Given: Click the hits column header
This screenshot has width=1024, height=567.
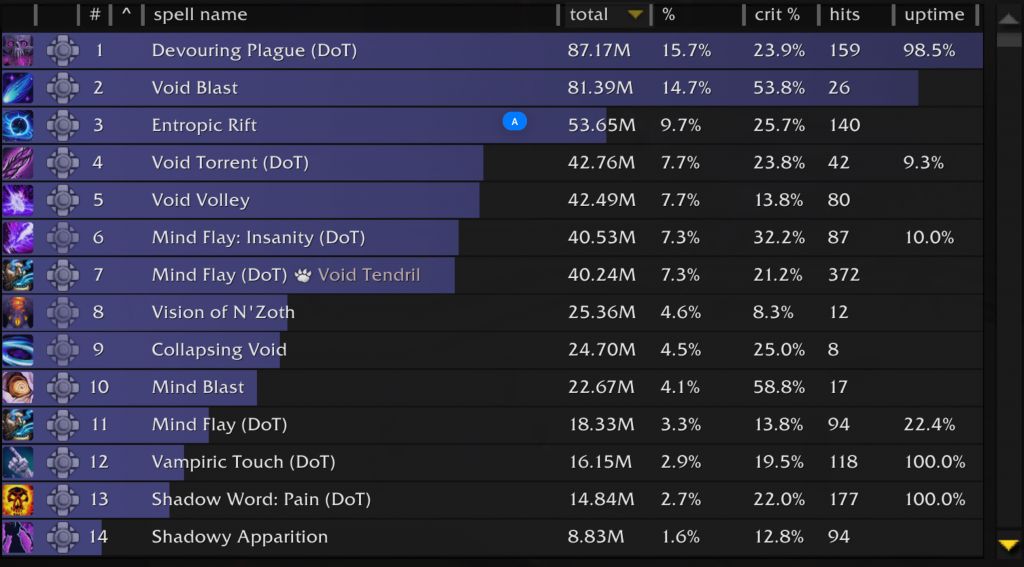Looking at the screenshot, I should [845, 15].
